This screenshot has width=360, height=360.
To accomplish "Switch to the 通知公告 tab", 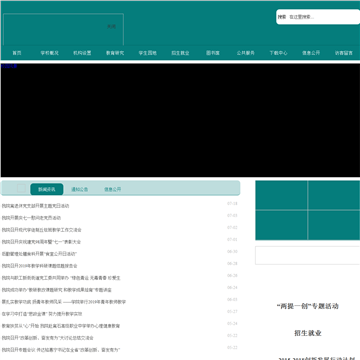I will 79,189.
